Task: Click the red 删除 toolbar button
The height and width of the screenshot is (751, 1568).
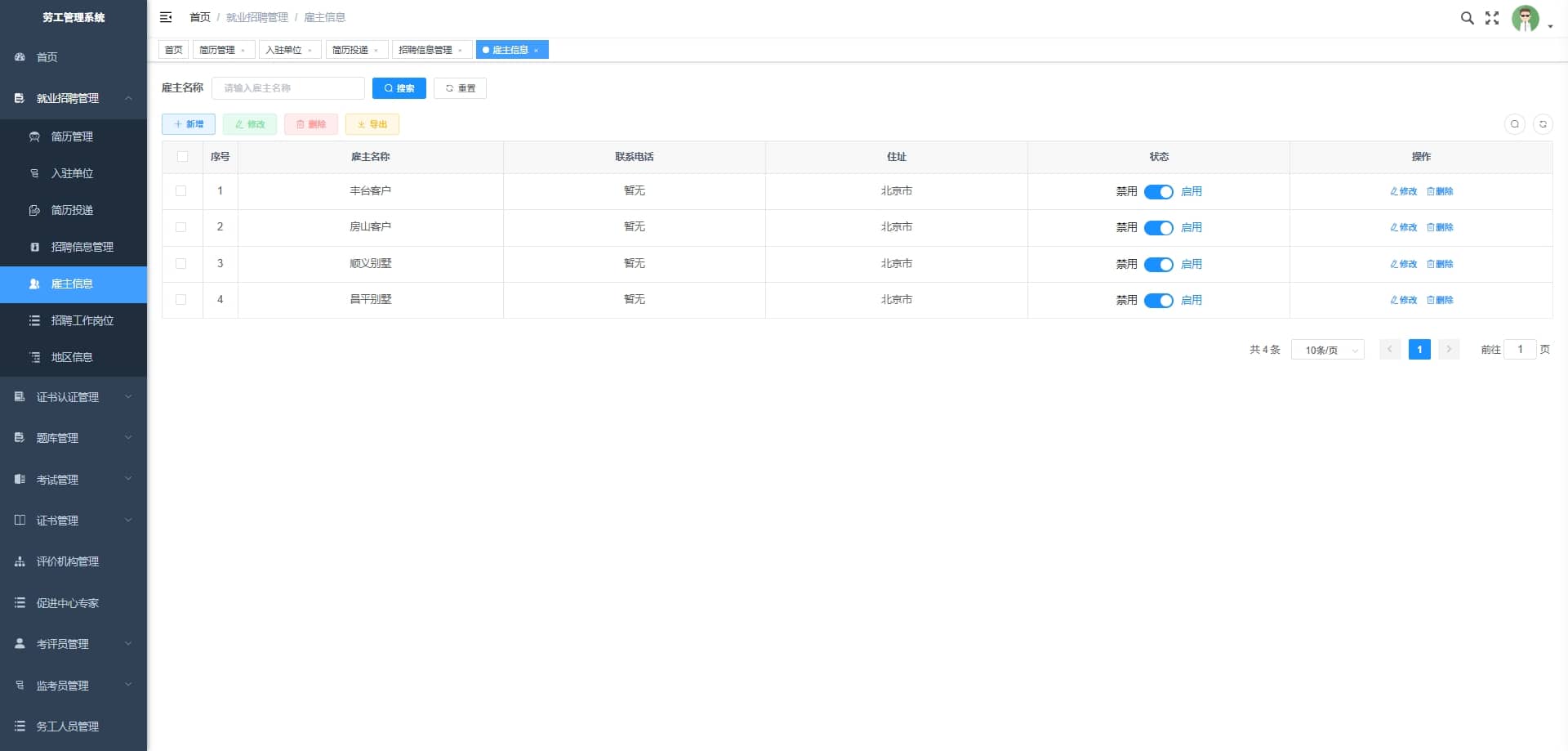Action: click(311, 124)
